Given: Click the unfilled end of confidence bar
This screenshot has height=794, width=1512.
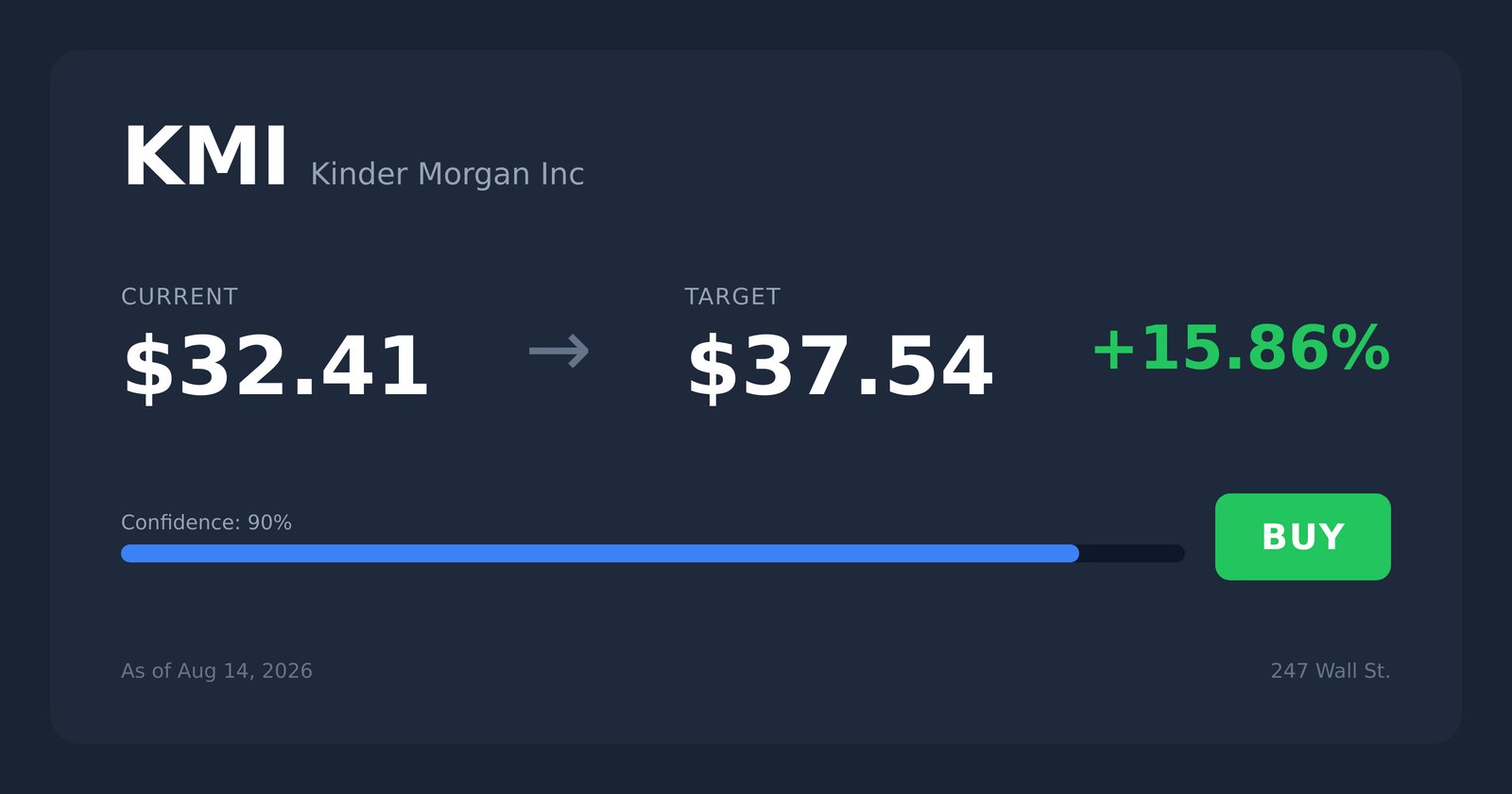Looking at the screenshot, I should click(x=1132, y=553).
